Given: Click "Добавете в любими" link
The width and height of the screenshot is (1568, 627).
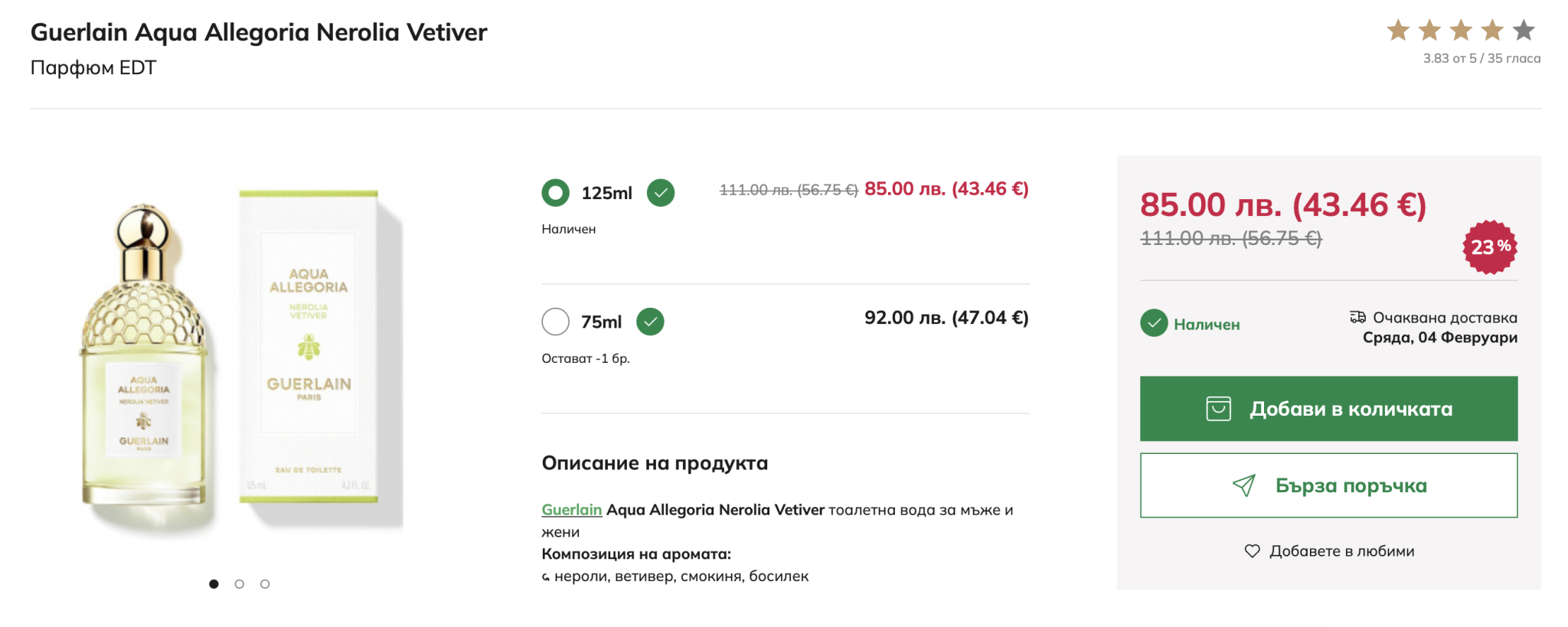Looking at the screenshot, I should coord(1341,551).
